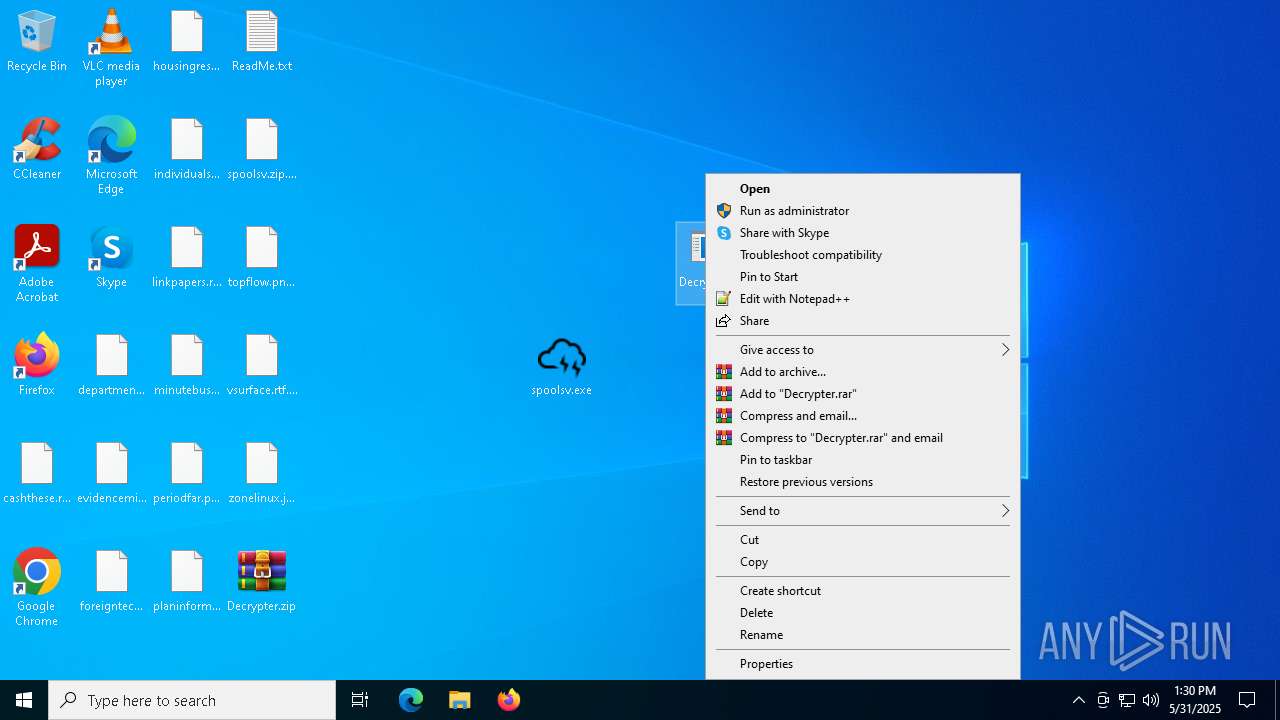The image size is (1280, 720).
Task: Select the Firefox desktop shortcut
Action: 37,366
